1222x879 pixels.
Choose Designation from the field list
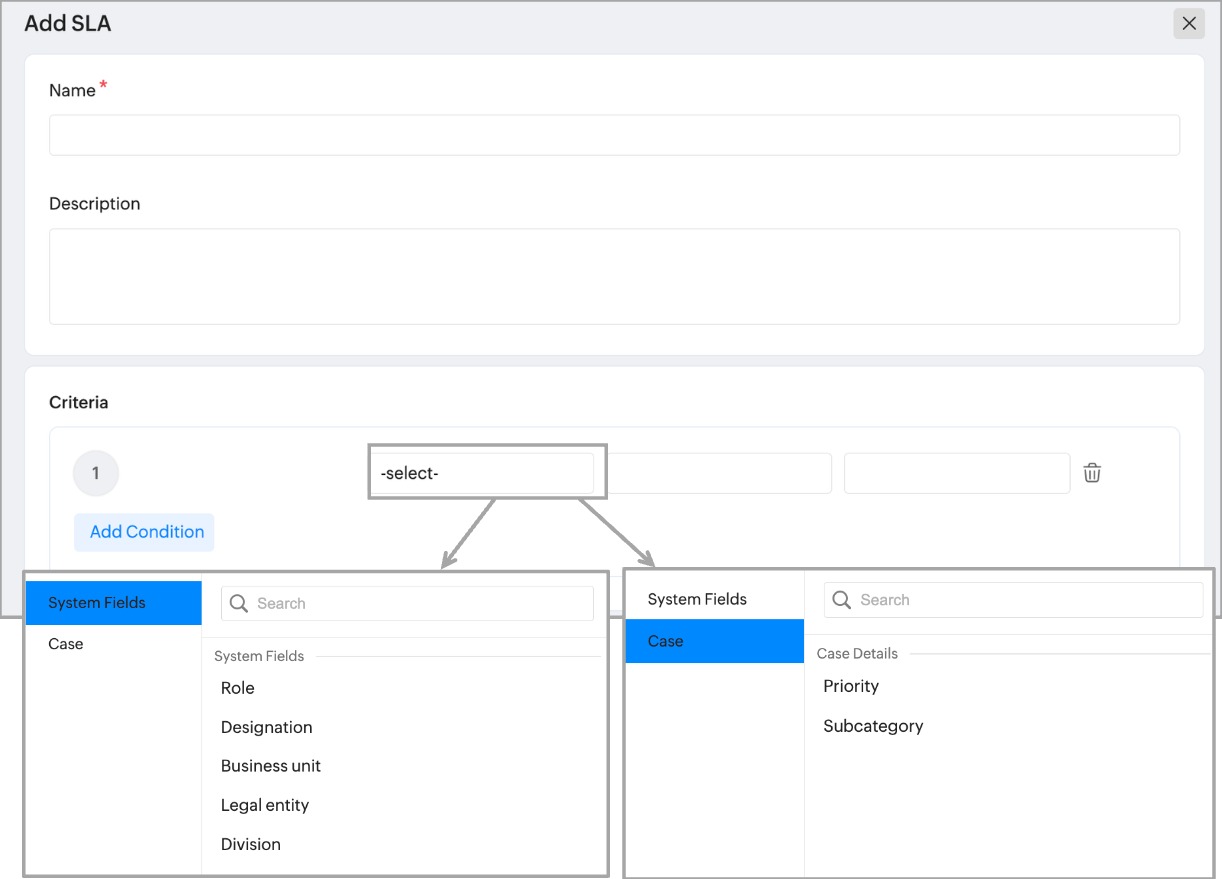pos(267,727)
